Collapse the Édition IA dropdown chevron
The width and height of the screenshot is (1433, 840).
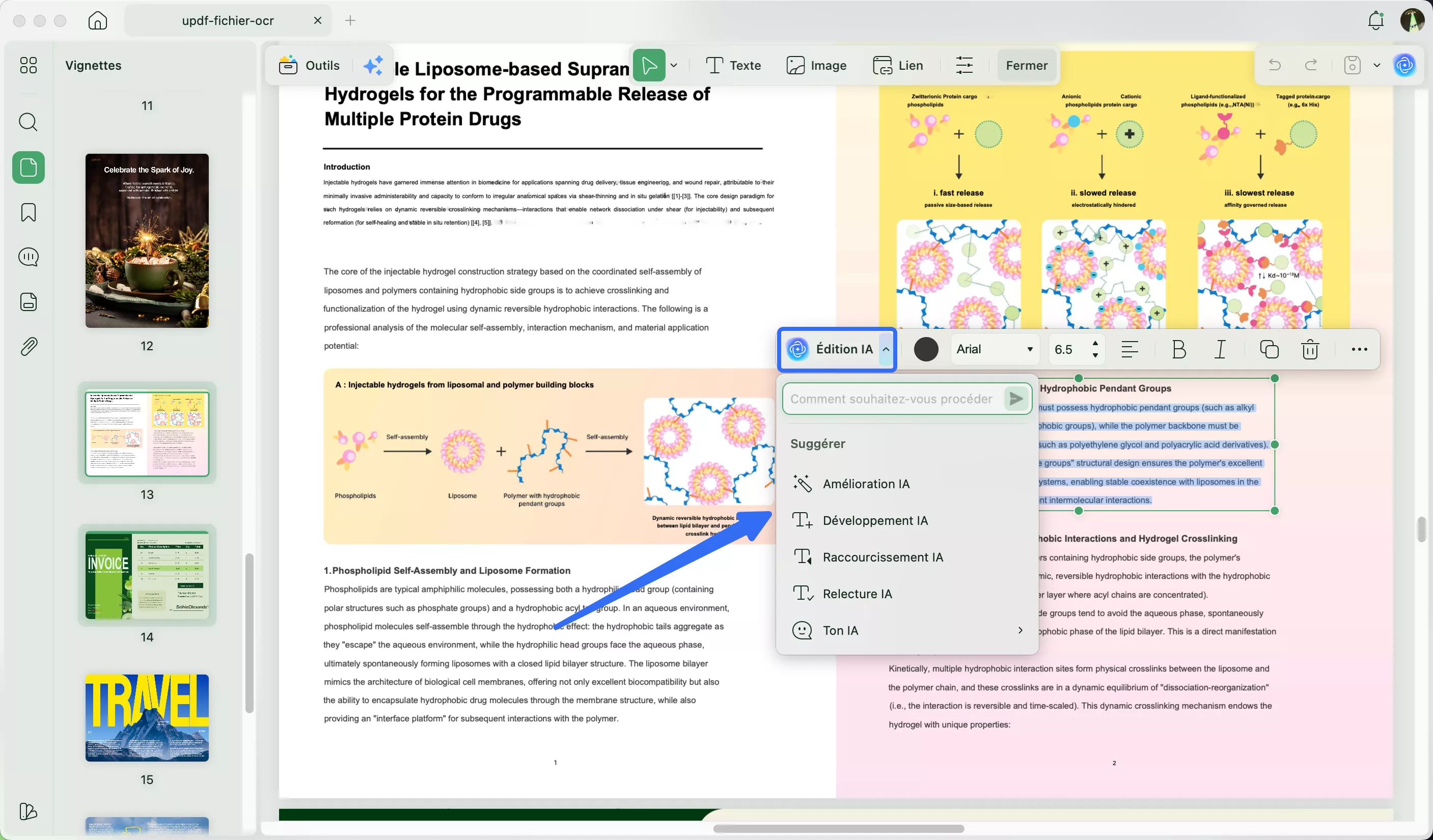coord(886,349)
